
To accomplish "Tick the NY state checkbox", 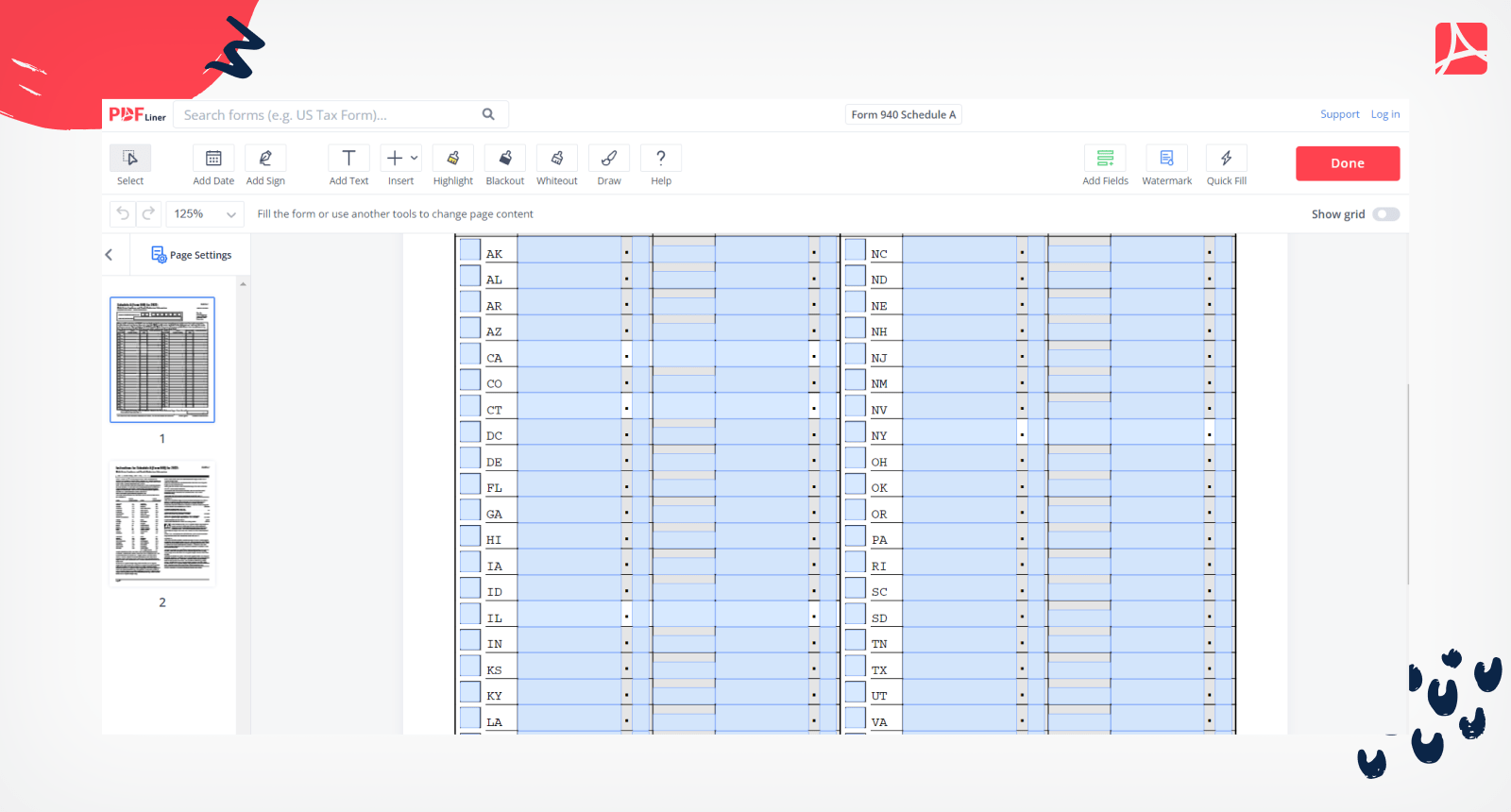I will point(856,433).
